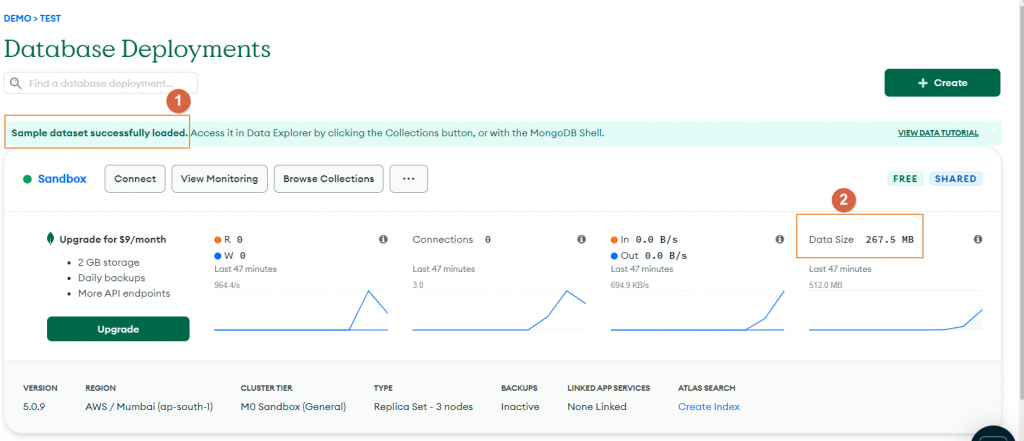Click the orange R 0 reads legend
The image size is (1024, 441).
click(229, 240)
